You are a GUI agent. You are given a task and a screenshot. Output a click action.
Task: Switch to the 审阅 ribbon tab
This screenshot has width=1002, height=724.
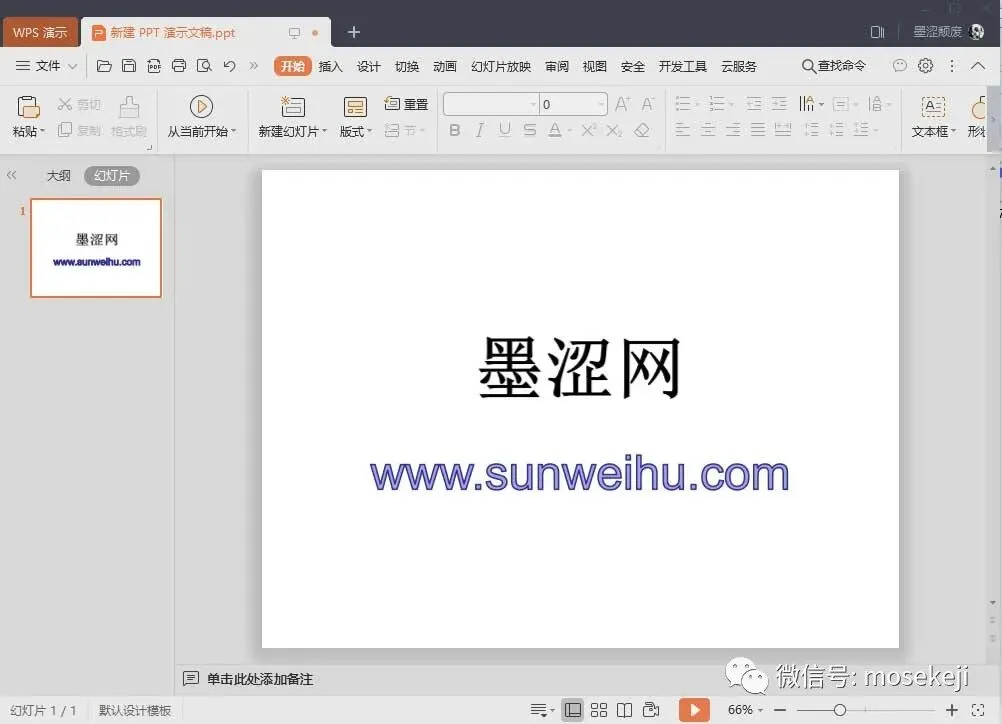point(557,66)
